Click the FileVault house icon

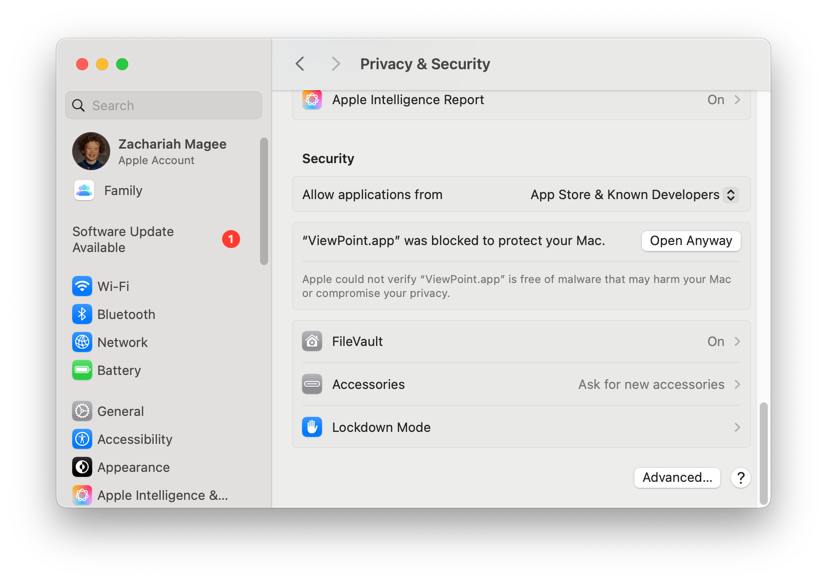312,341
